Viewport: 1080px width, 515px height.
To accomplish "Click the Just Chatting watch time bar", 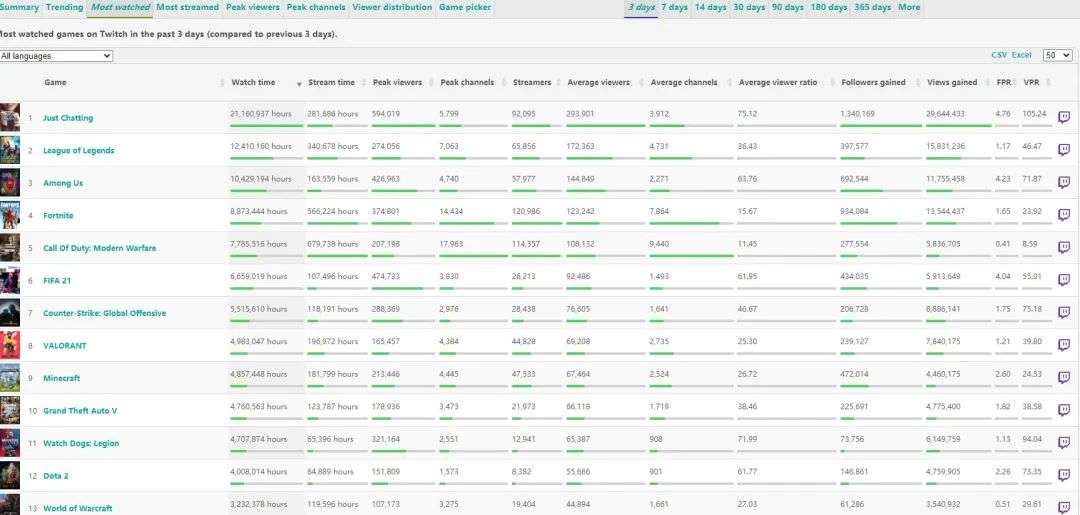I will (266, 126).
